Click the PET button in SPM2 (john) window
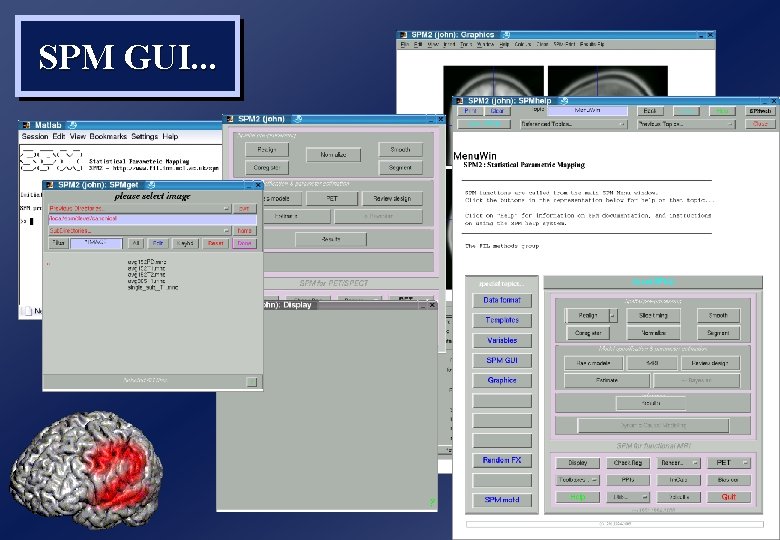 (332, 198)
